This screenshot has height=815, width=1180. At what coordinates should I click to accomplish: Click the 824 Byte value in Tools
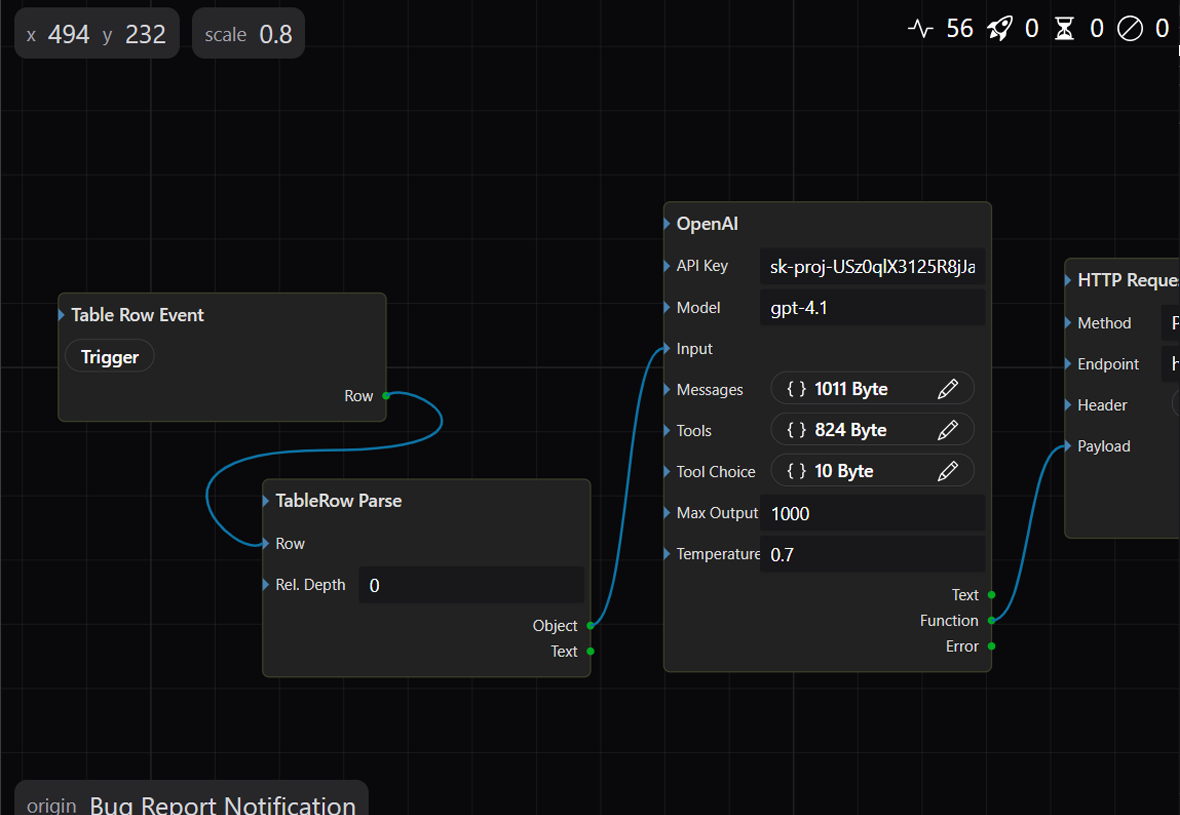pos(850,430)
